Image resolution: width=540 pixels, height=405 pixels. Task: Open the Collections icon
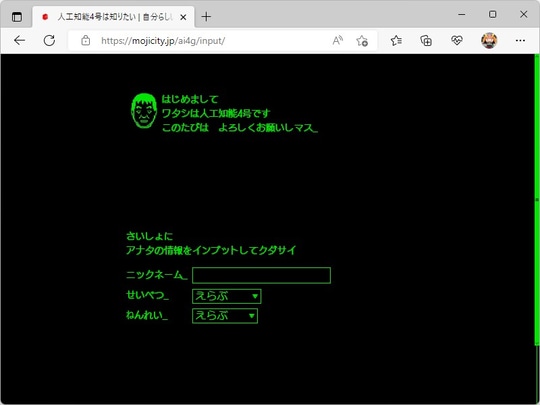[x=426, y=41]
